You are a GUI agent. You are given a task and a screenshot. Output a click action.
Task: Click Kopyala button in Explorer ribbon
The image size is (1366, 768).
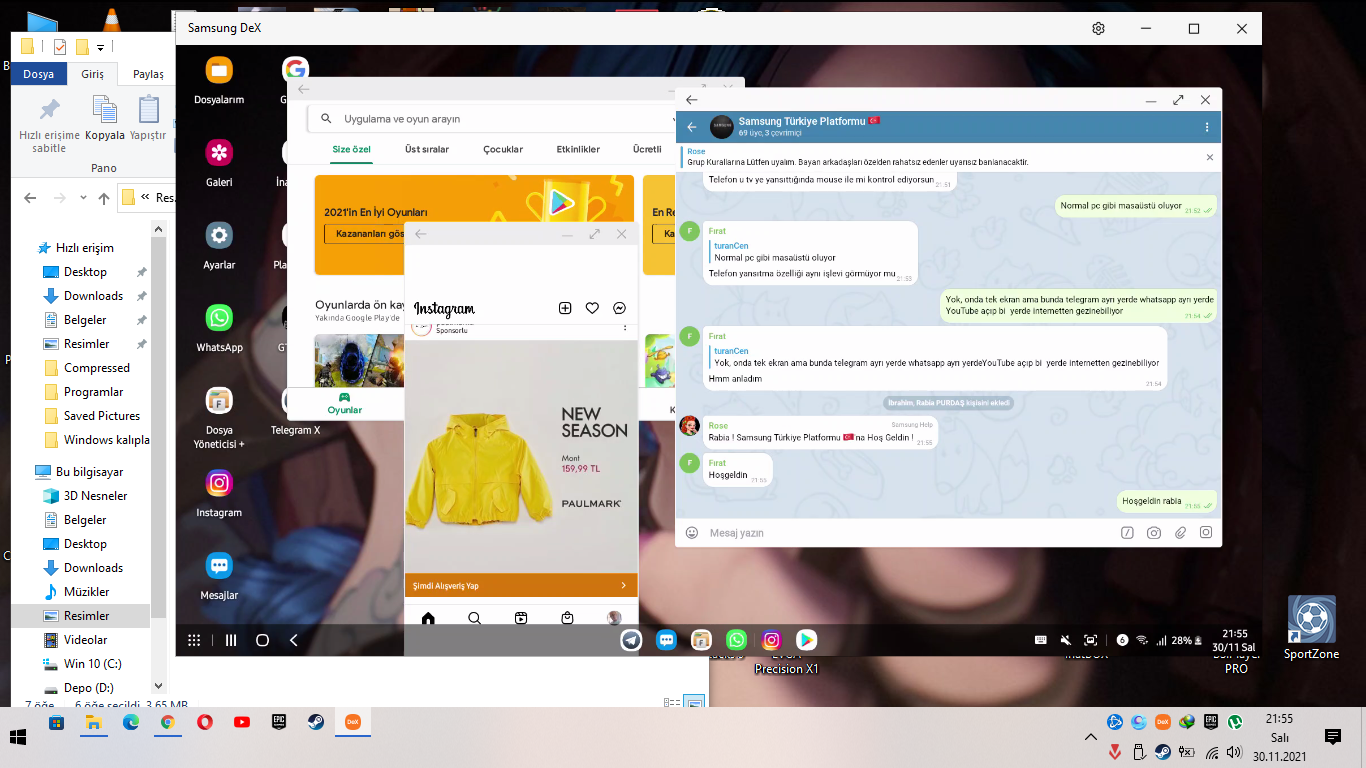click(x=105, y=118)
